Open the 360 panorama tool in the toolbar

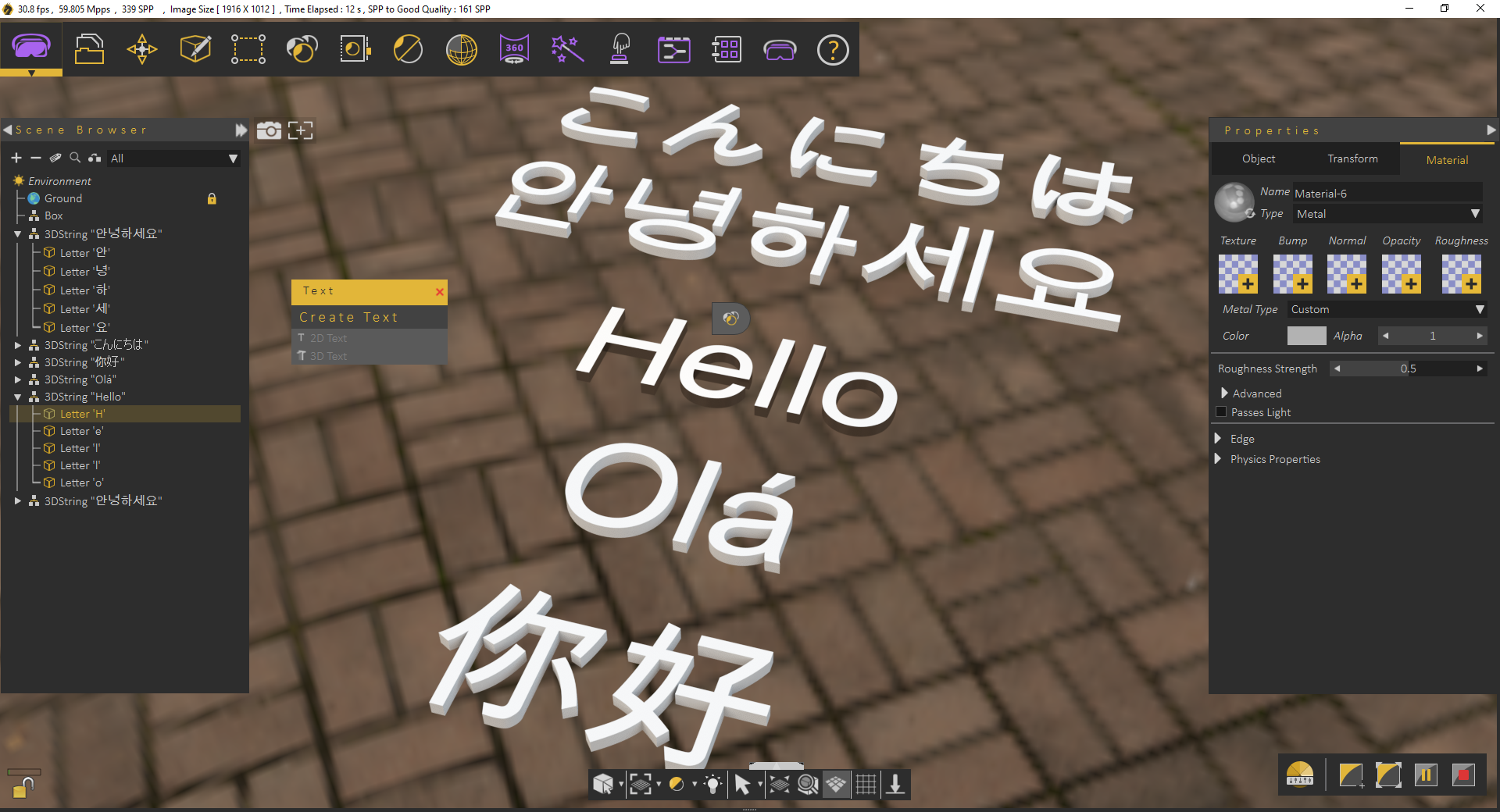(x=513, y=49)
